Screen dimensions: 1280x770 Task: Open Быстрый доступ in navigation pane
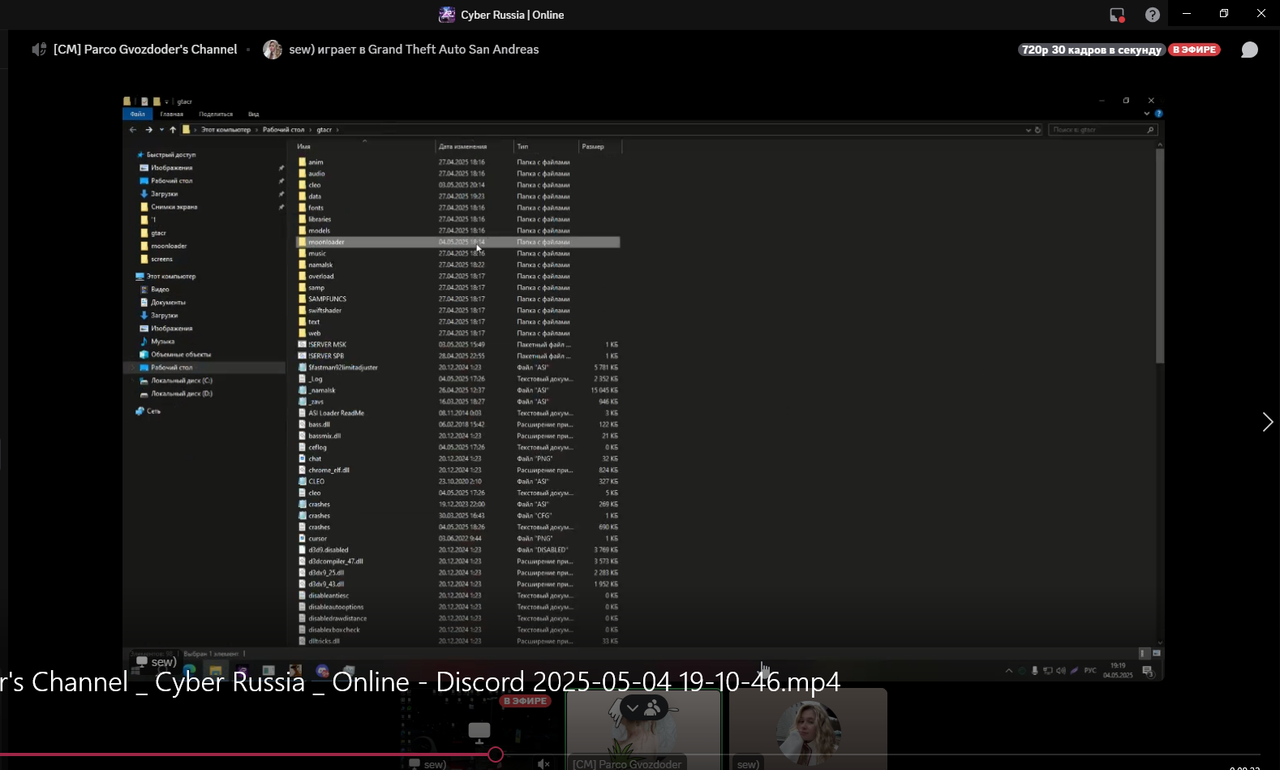171,155
